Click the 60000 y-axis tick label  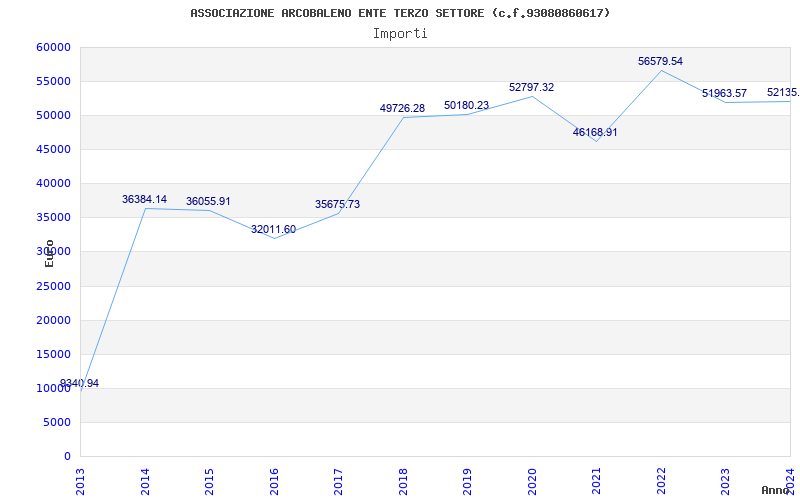(54, 47)
